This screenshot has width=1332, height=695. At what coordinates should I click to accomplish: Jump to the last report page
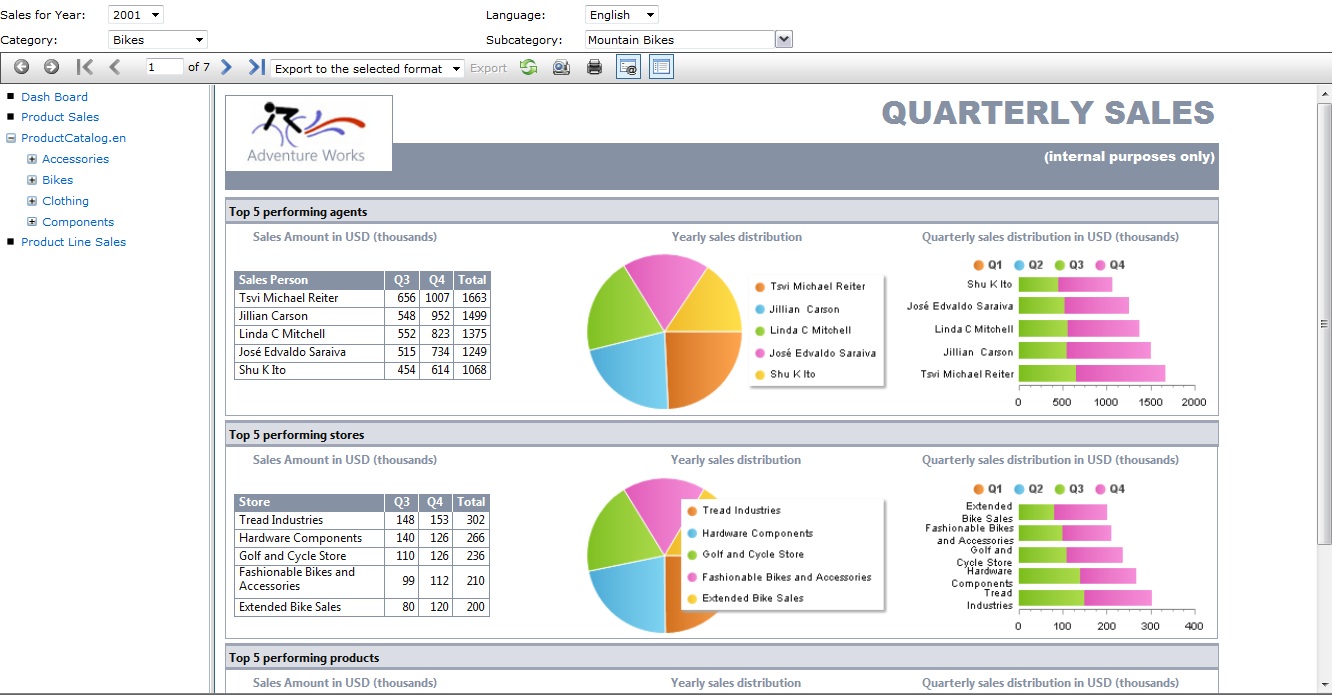[x=257, y=67]
